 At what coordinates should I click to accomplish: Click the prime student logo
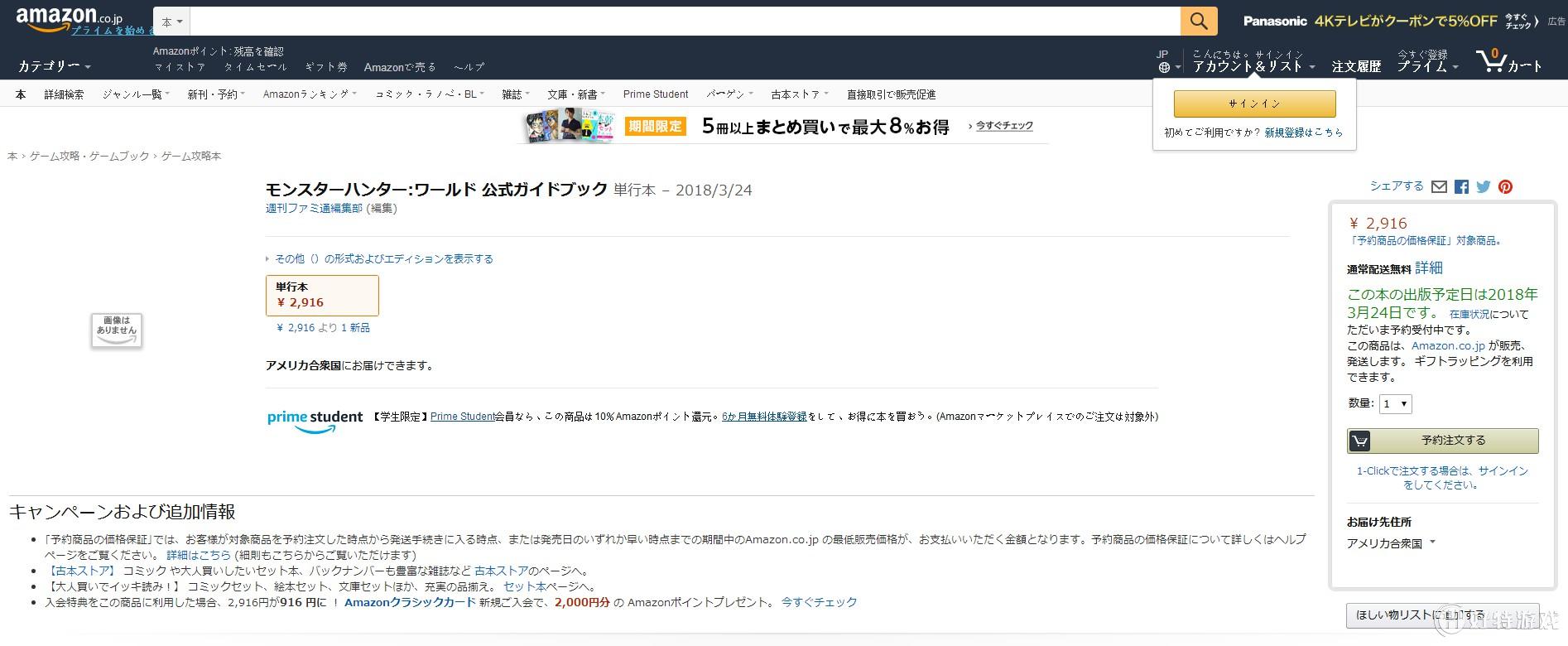coord(315,420)
